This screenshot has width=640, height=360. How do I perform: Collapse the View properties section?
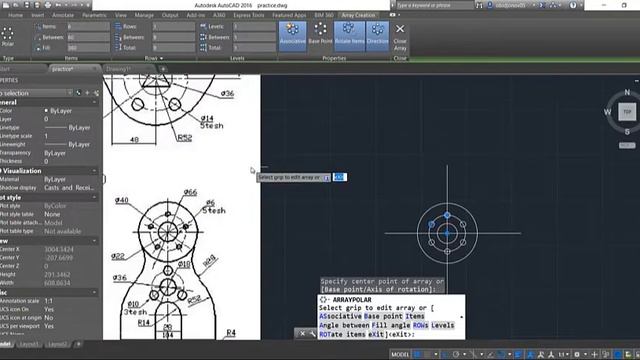point(94,241)
